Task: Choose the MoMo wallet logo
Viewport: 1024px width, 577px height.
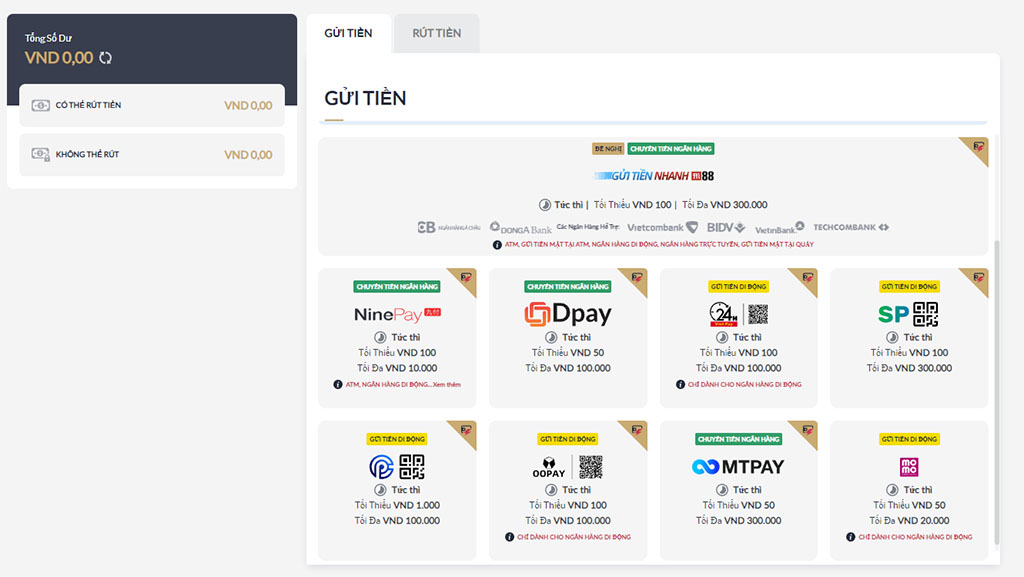Action: 908,467
